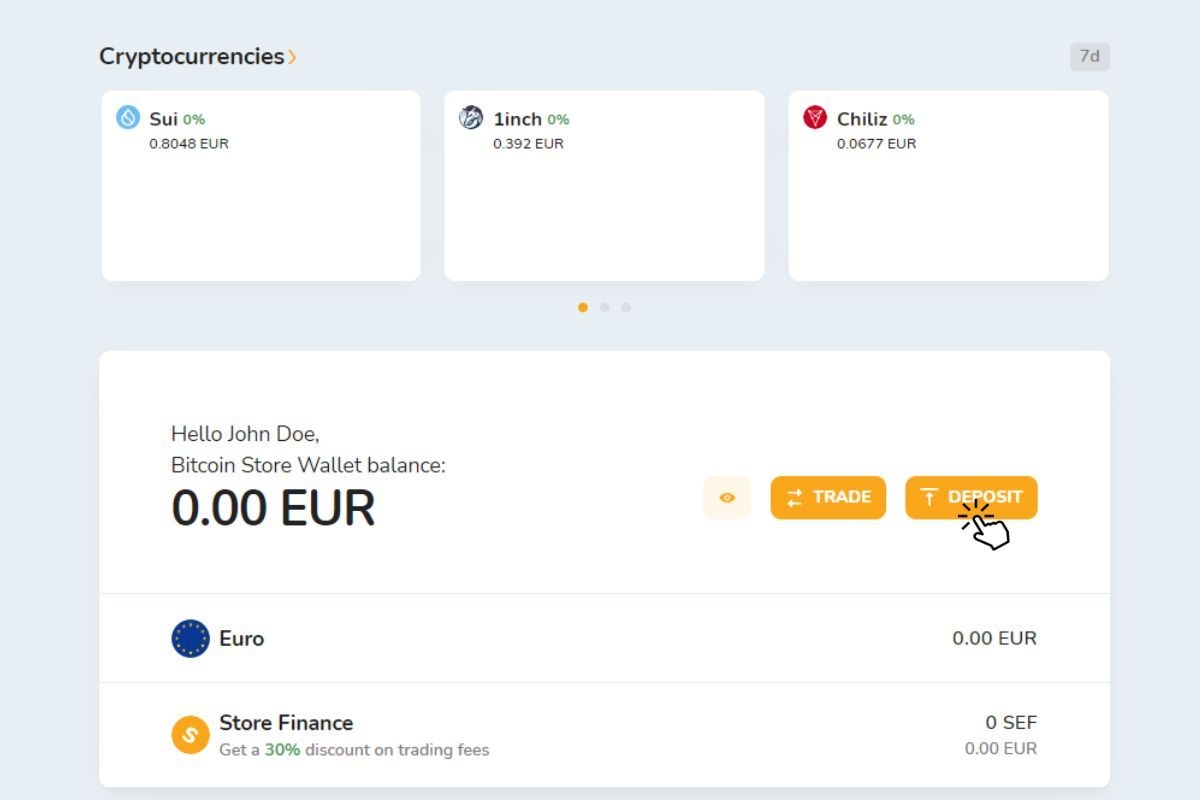Click the Cryptocurrencies heading link
The height and width of the screenshot is (800, 1200).
click(x=191, y=57)
